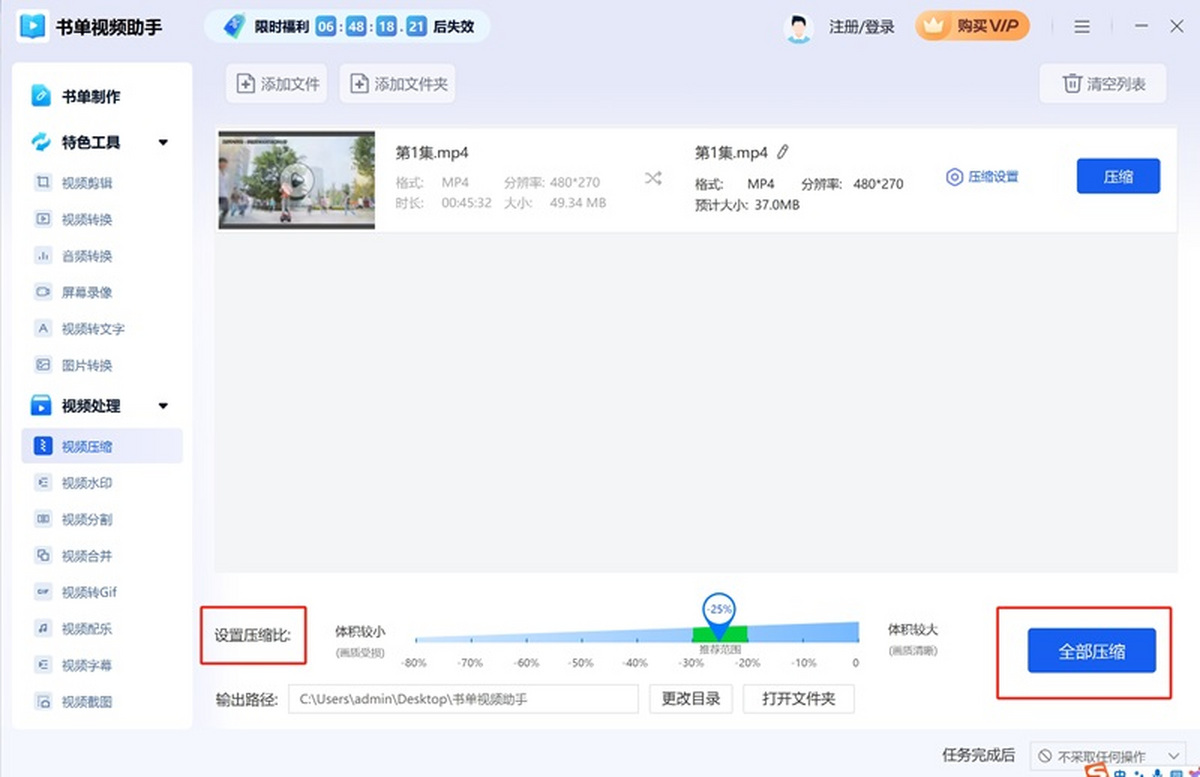The width and height of the screenshot is (1200, 777).
Task: Select 视频压缩 in the sidebar
Action: click(x=102, y=446)
